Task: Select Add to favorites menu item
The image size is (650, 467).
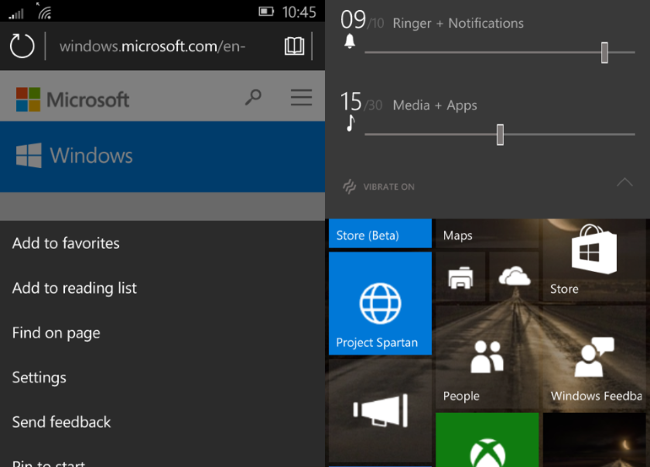Action: point(66,243)
